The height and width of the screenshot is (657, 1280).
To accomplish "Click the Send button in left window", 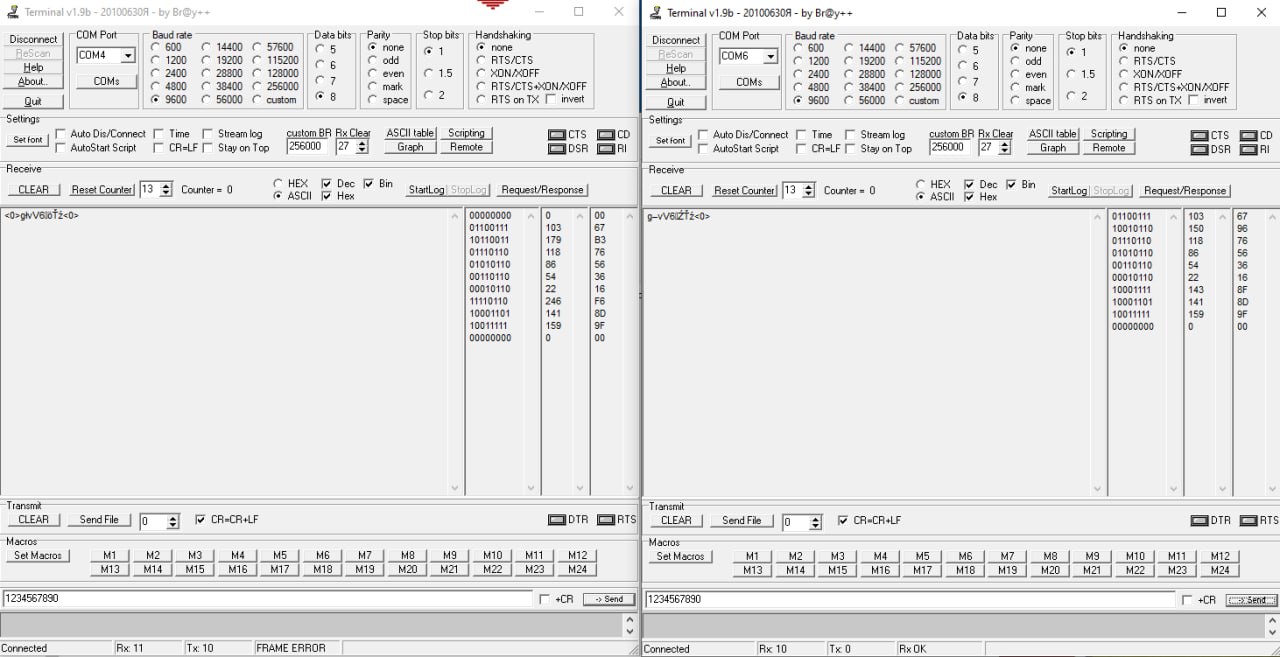I will (609, 599).
